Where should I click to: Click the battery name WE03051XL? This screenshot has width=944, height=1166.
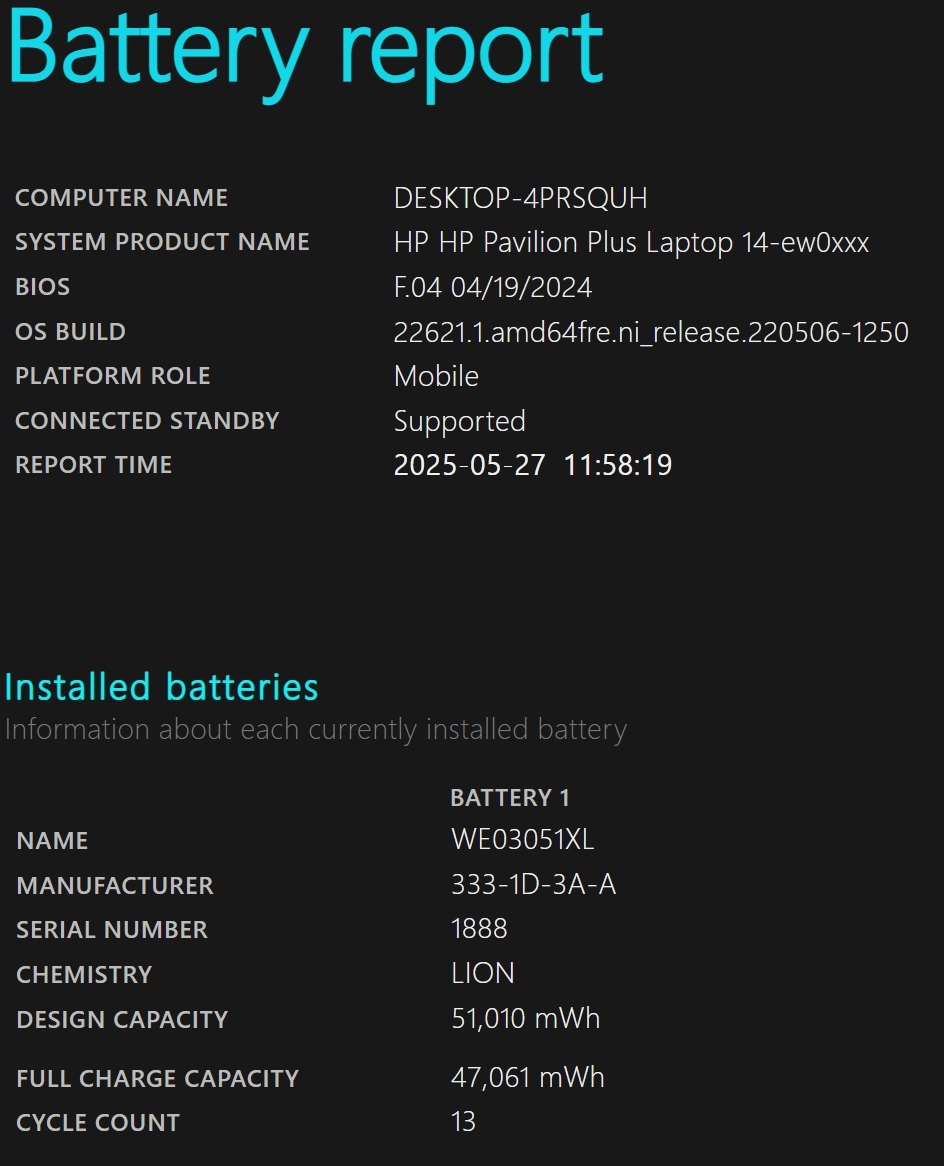click(x=522, y=840)
